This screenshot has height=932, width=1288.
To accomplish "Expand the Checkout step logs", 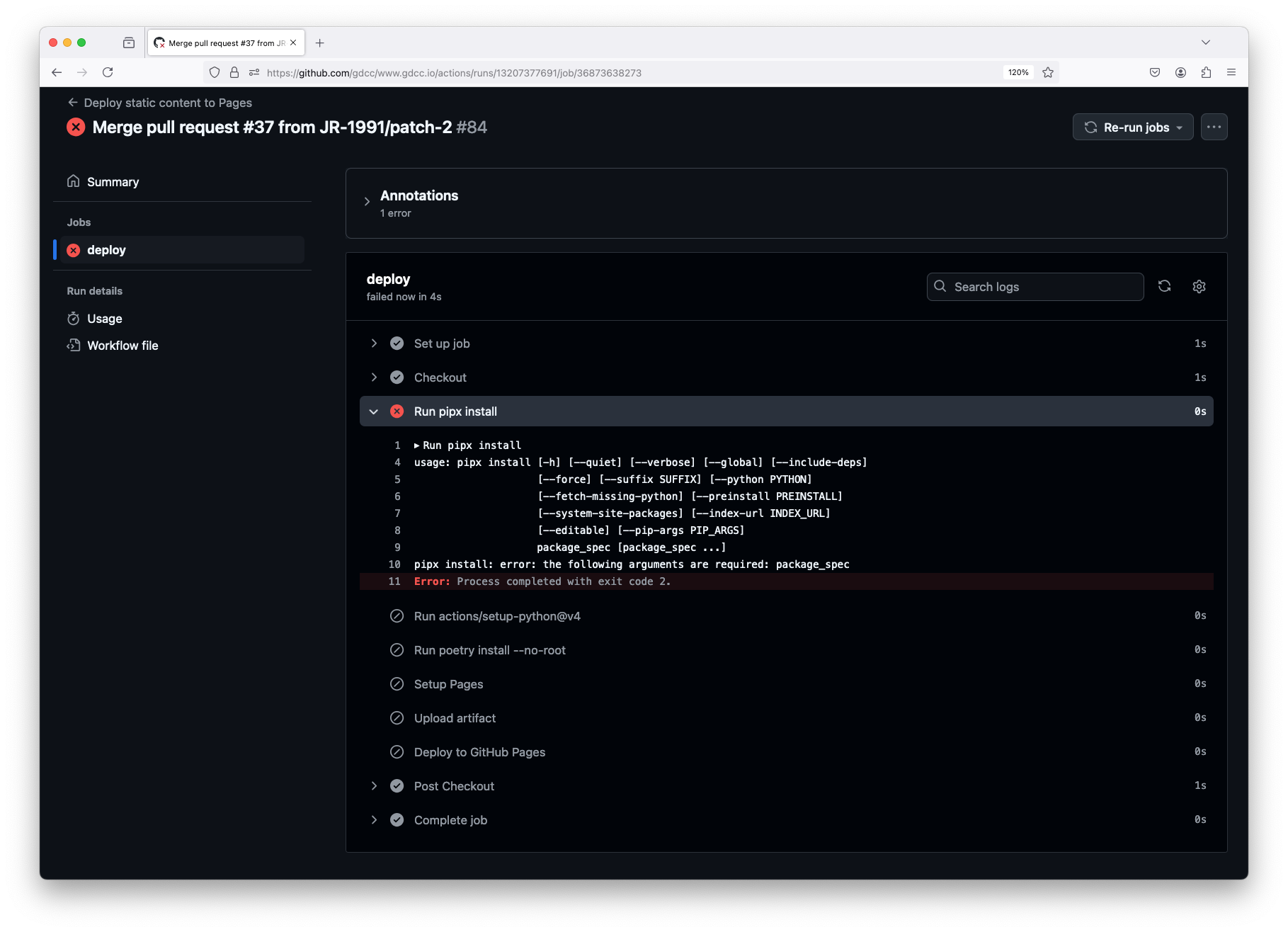I will click(374, 377).
